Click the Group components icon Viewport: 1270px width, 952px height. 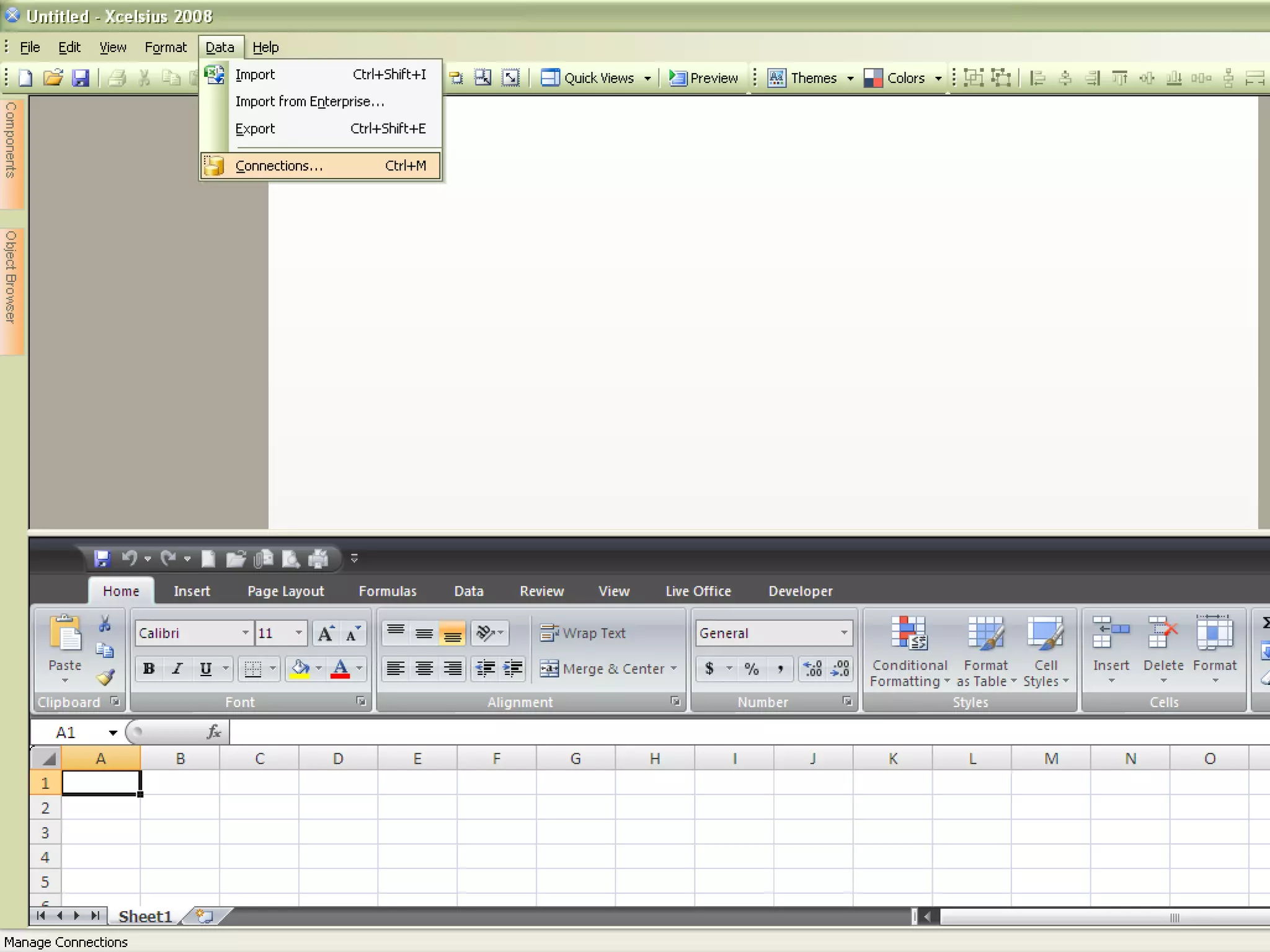(x=974, y=78)
